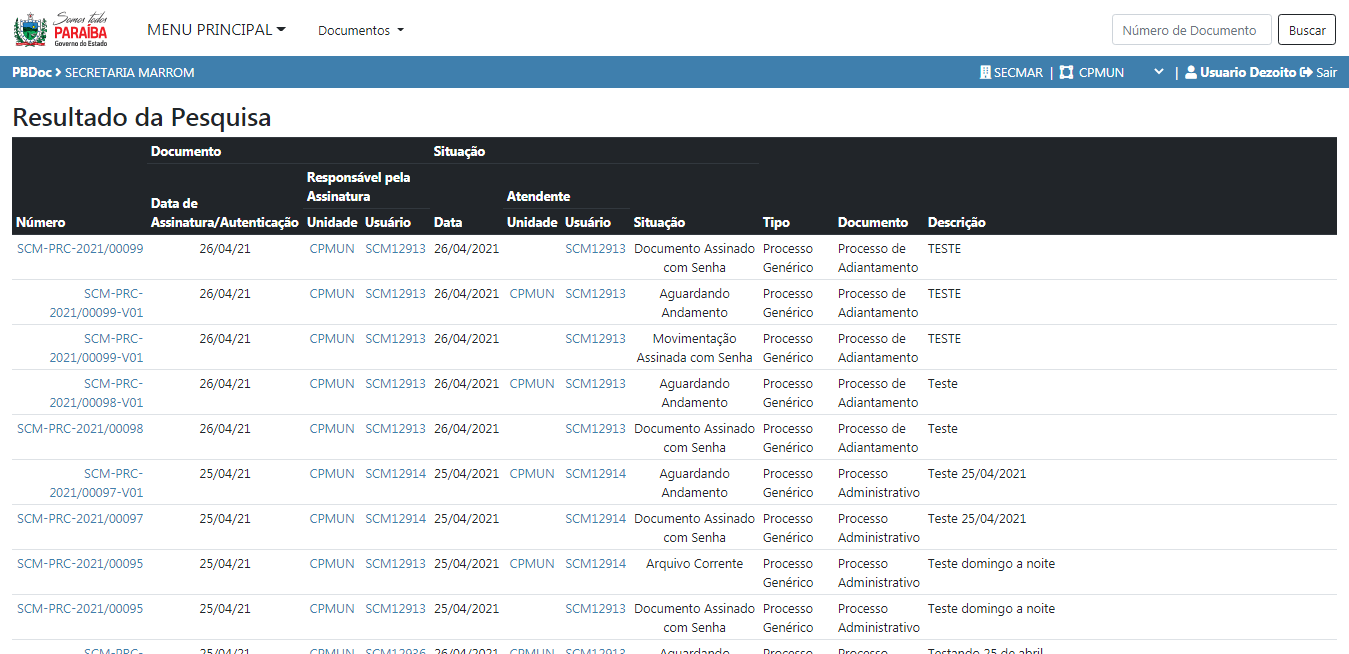Viewport: 1349px width, 654px height.
Task: Open the Usuario Dezoito profile name
Action: pos(1248,73)
